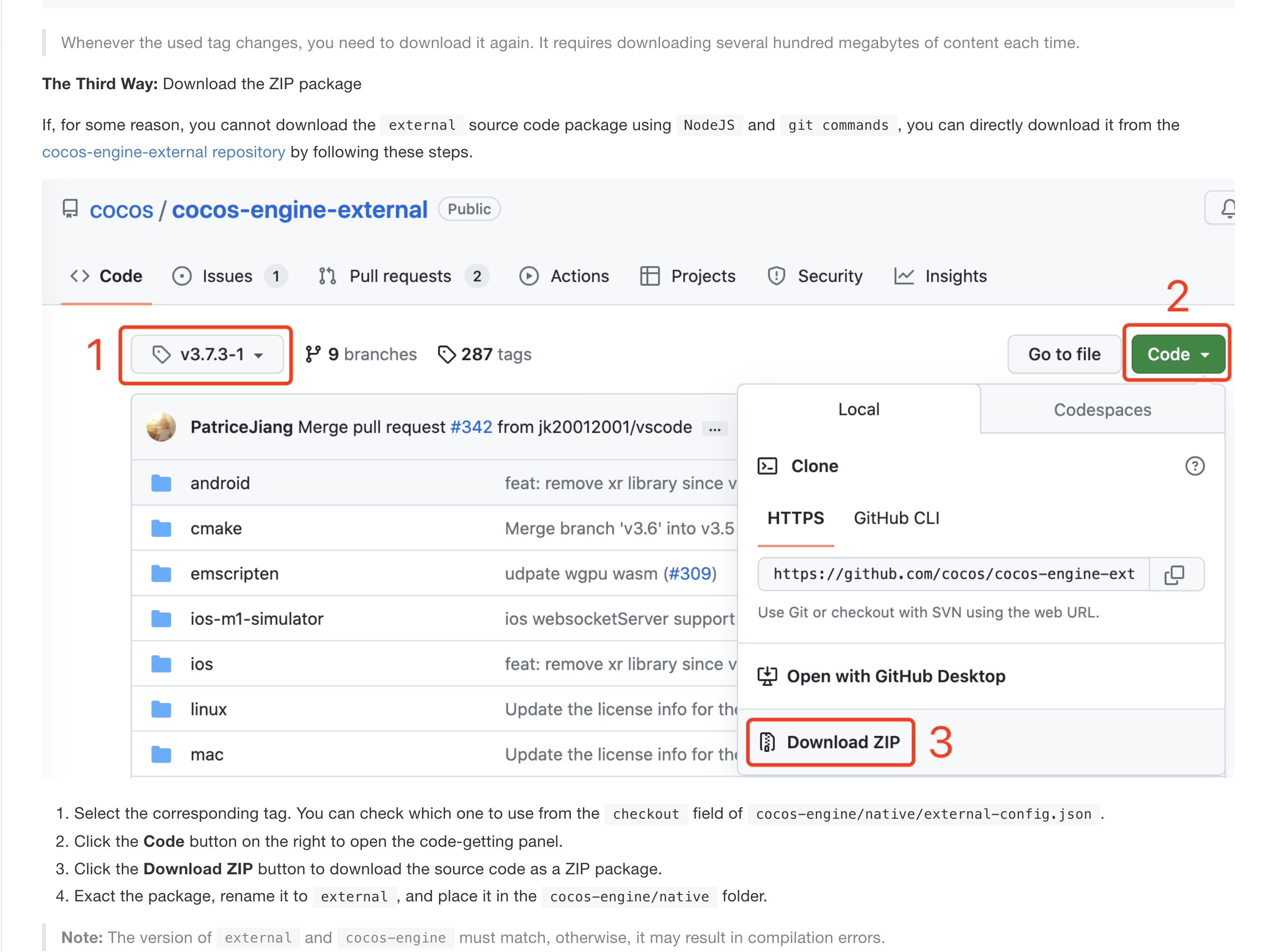Expand the green Code dropdown button
Screen dimensions: 1270x952
1178,355
